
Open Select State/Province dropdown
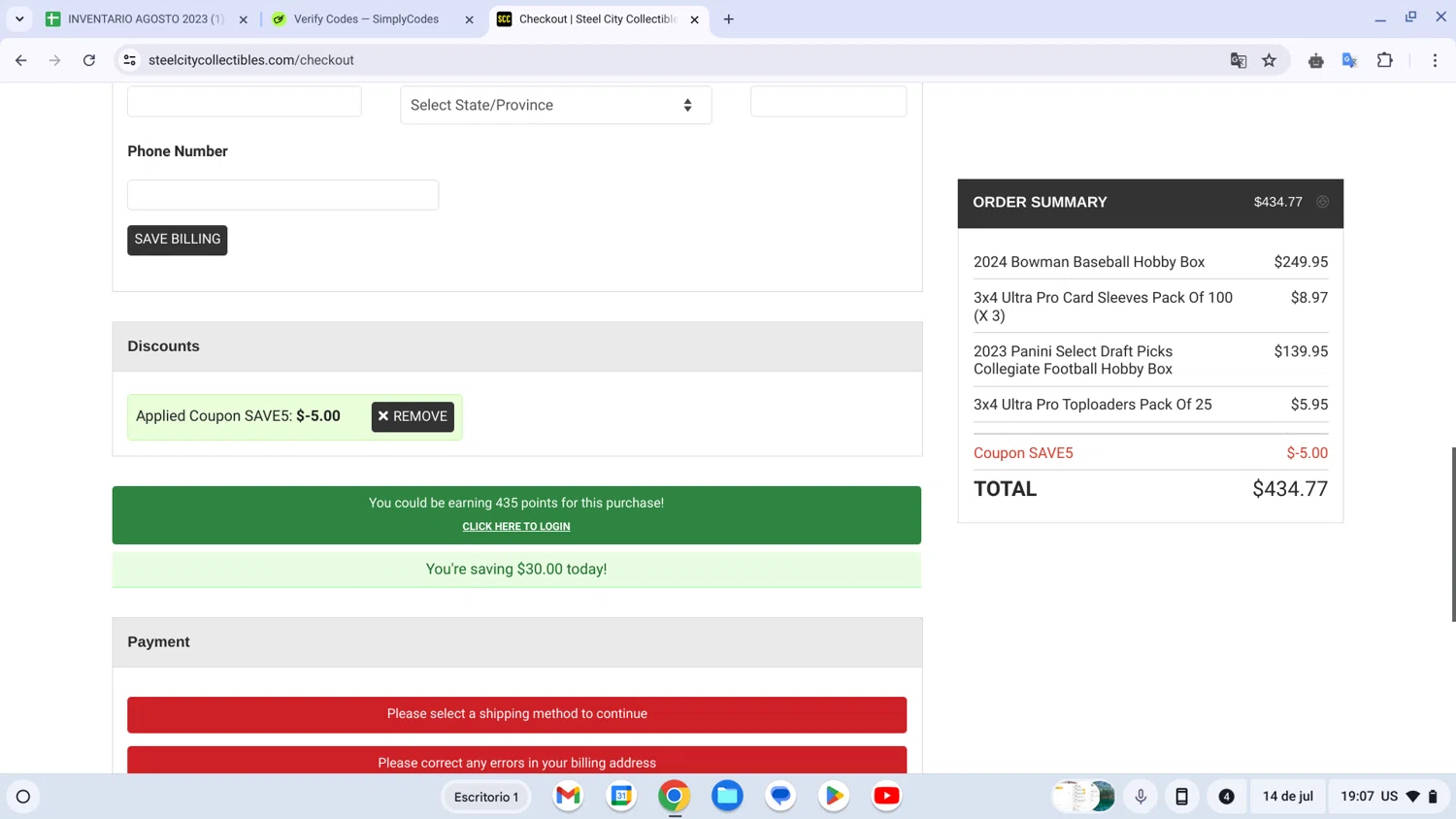tap(556, 105)
